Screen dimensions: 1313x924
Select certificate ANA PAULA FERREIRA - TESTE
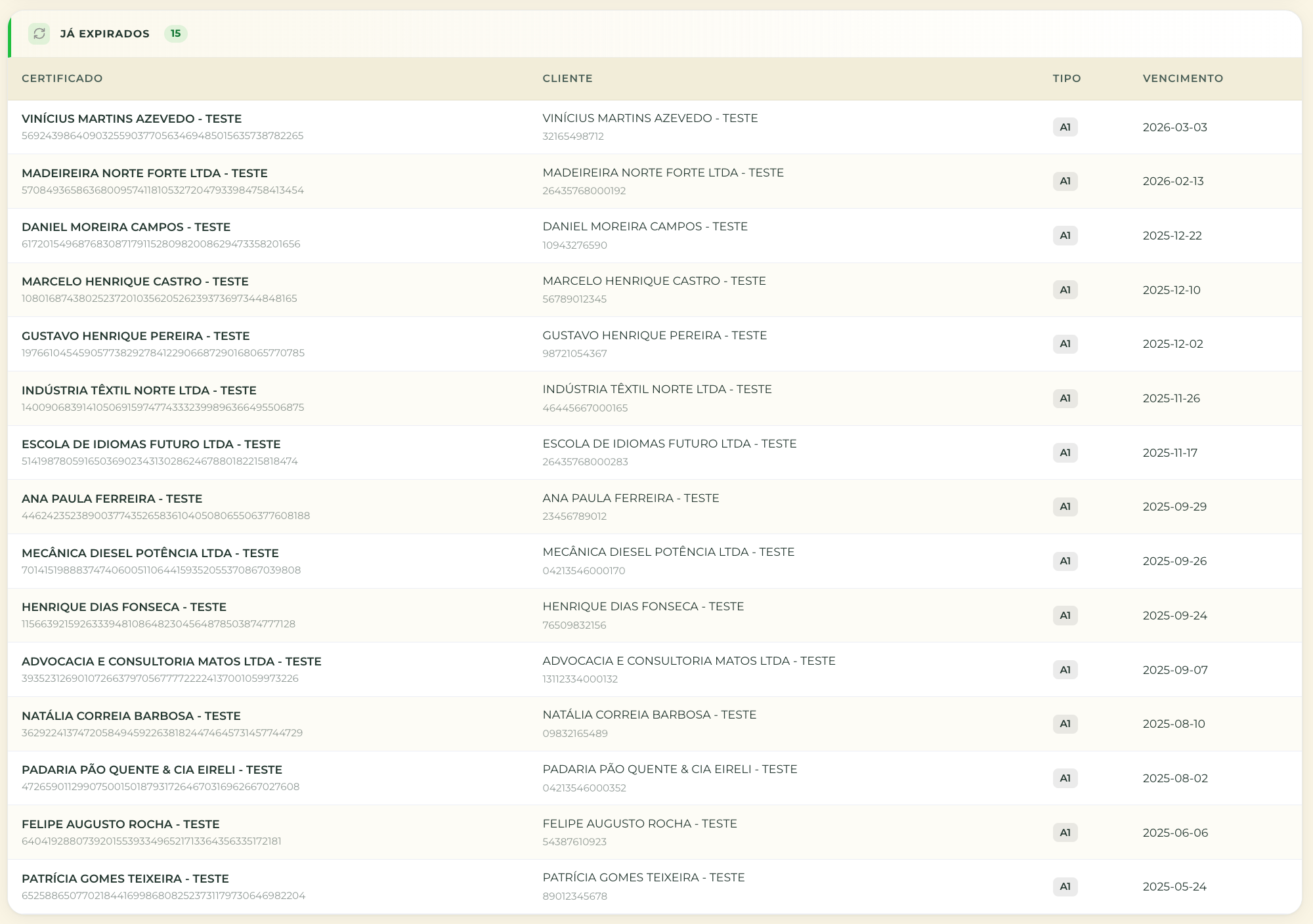[x=112, y=499]
